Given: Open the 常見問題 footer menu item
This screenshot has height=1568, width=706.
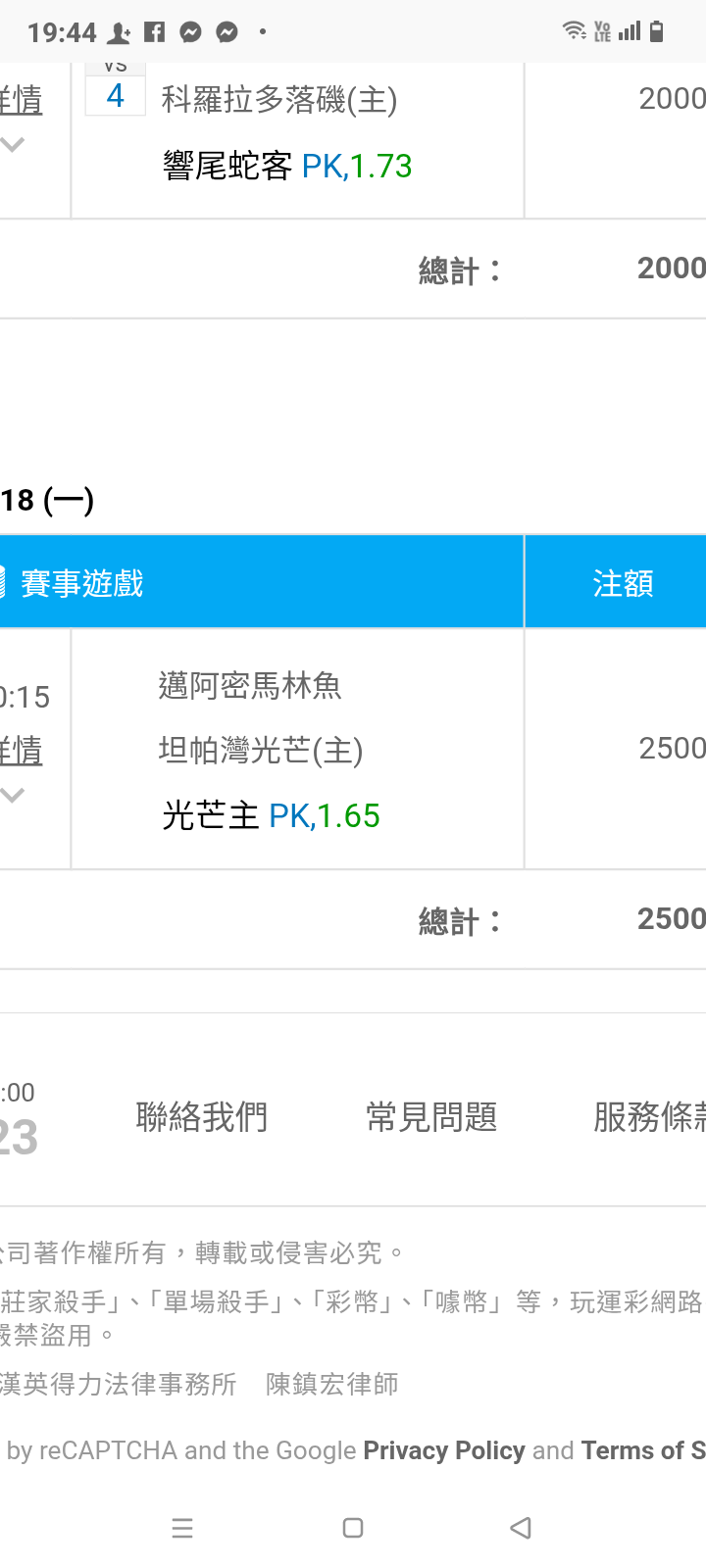Looking at the screenshot, I should 431,1116.
